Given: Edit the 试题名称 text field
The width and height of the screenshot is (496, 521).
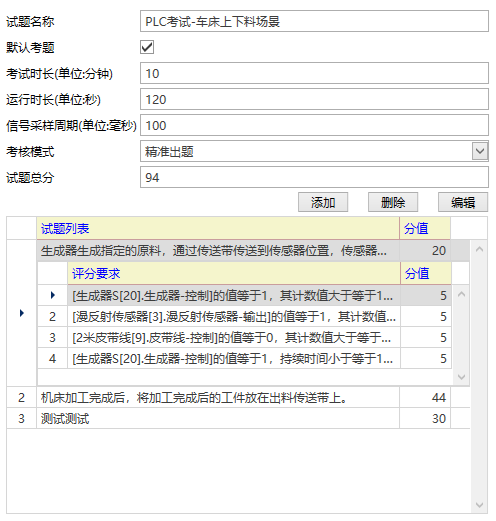Looking at the screenshot, I should pos(314,21).
